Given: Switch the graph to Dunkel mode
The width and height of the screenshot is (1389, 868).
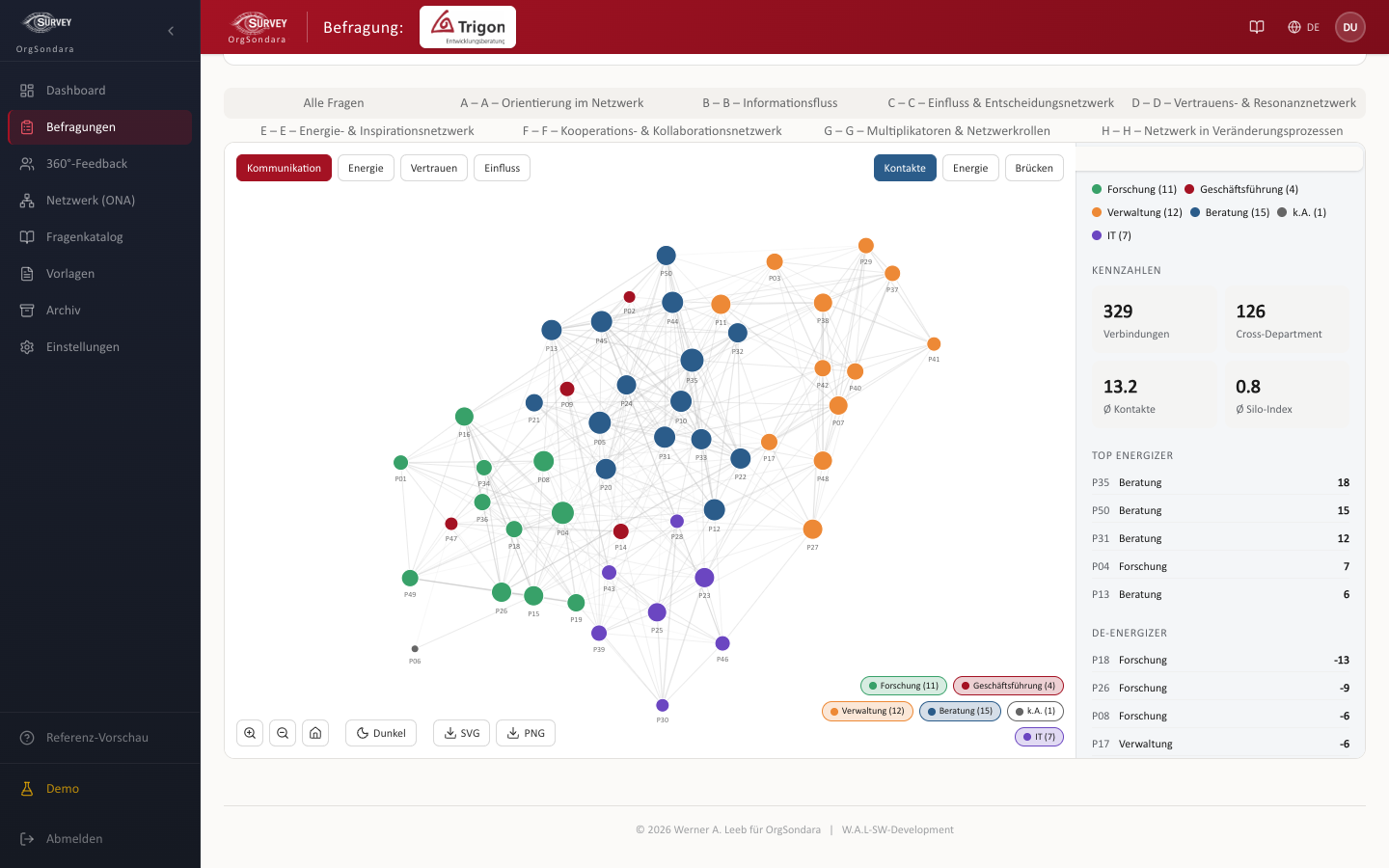Looking at the screenshot, I should click(381, 733).
